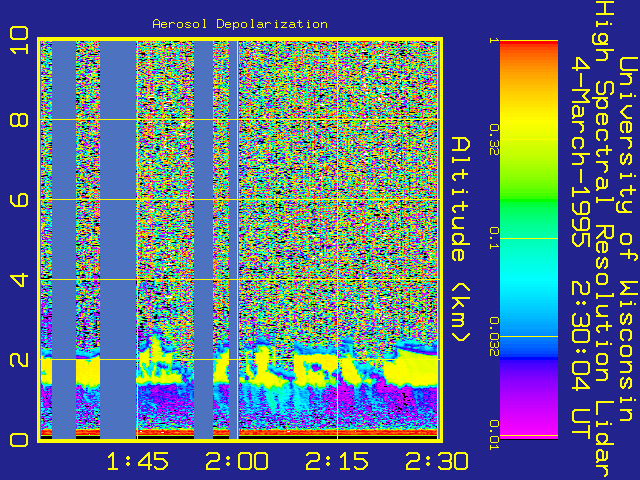This screenshot has height=480, width=640.
Task: Click the date text '4-March-1995 2:30:04 UT'
Action: point(581,248)
